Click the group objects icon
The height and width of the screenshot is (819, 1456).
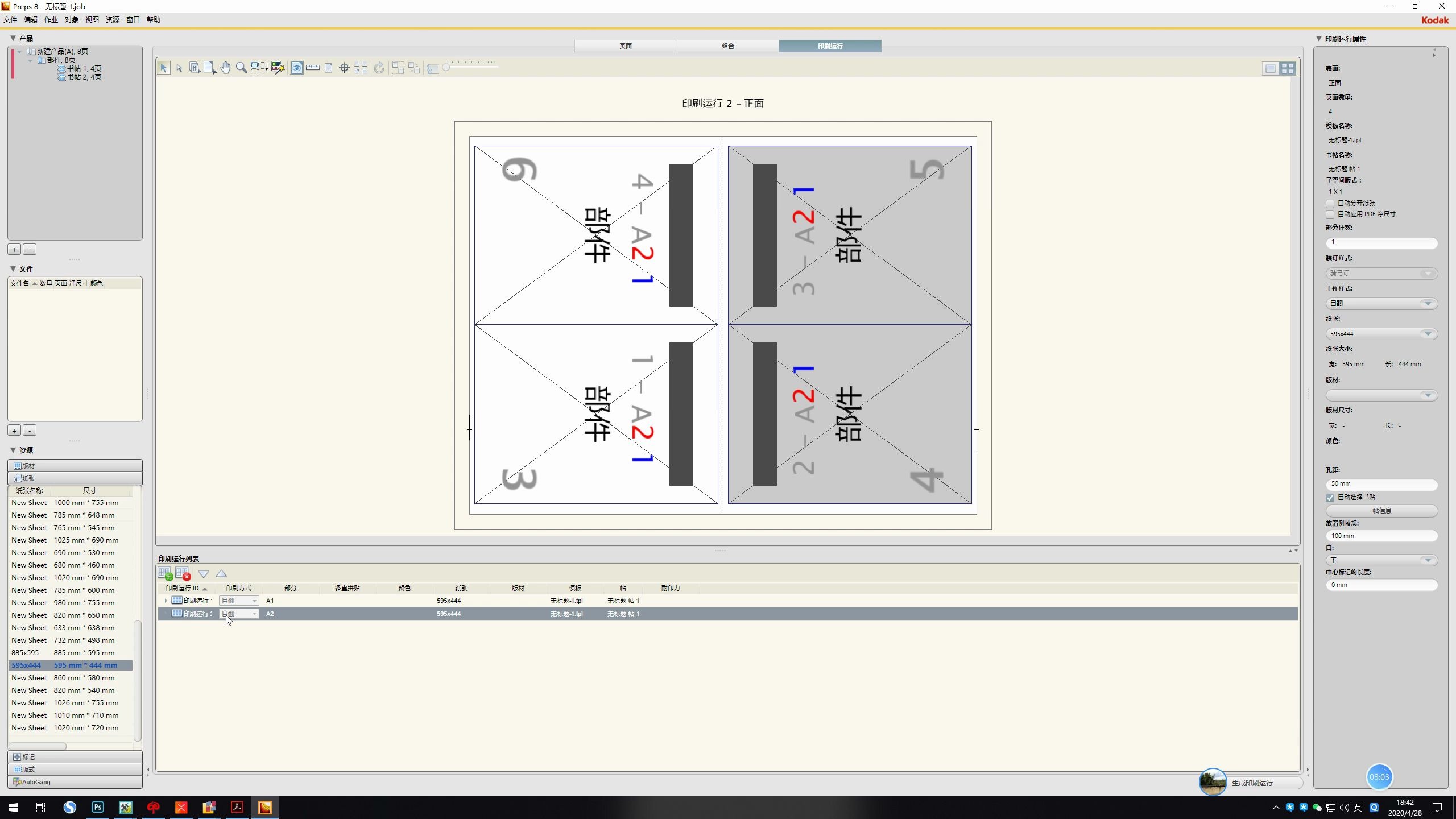(x=398, y=68)
